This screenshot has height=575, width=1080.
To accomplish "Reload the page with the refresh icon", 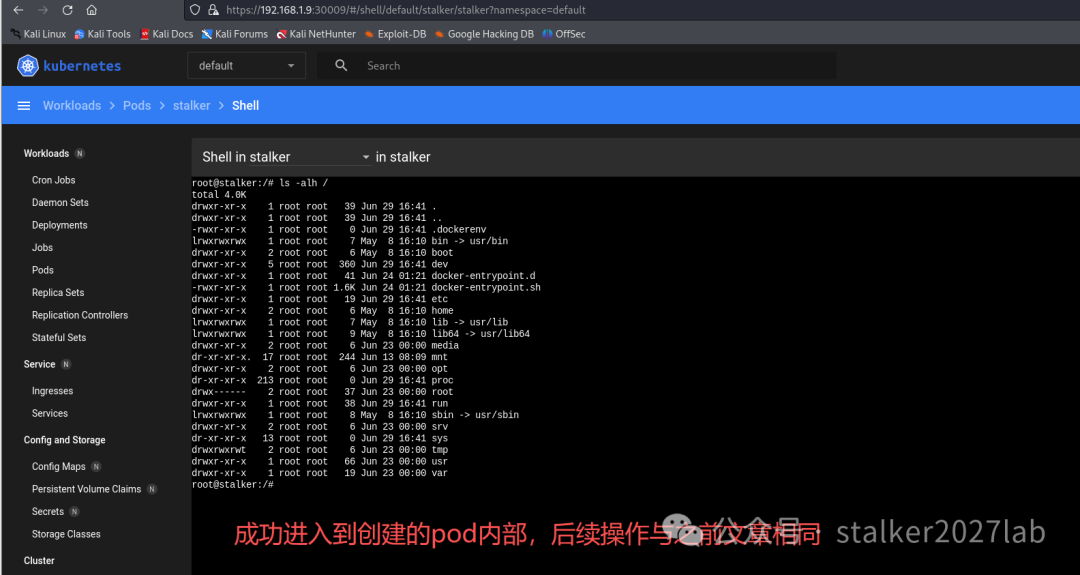I will click(x=68, y=10).
